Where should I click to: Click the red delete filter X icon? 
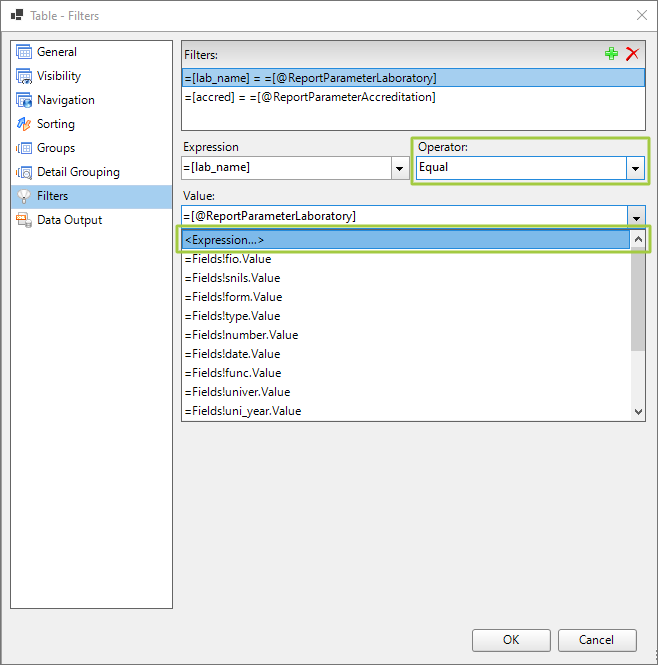pos(632,55)
